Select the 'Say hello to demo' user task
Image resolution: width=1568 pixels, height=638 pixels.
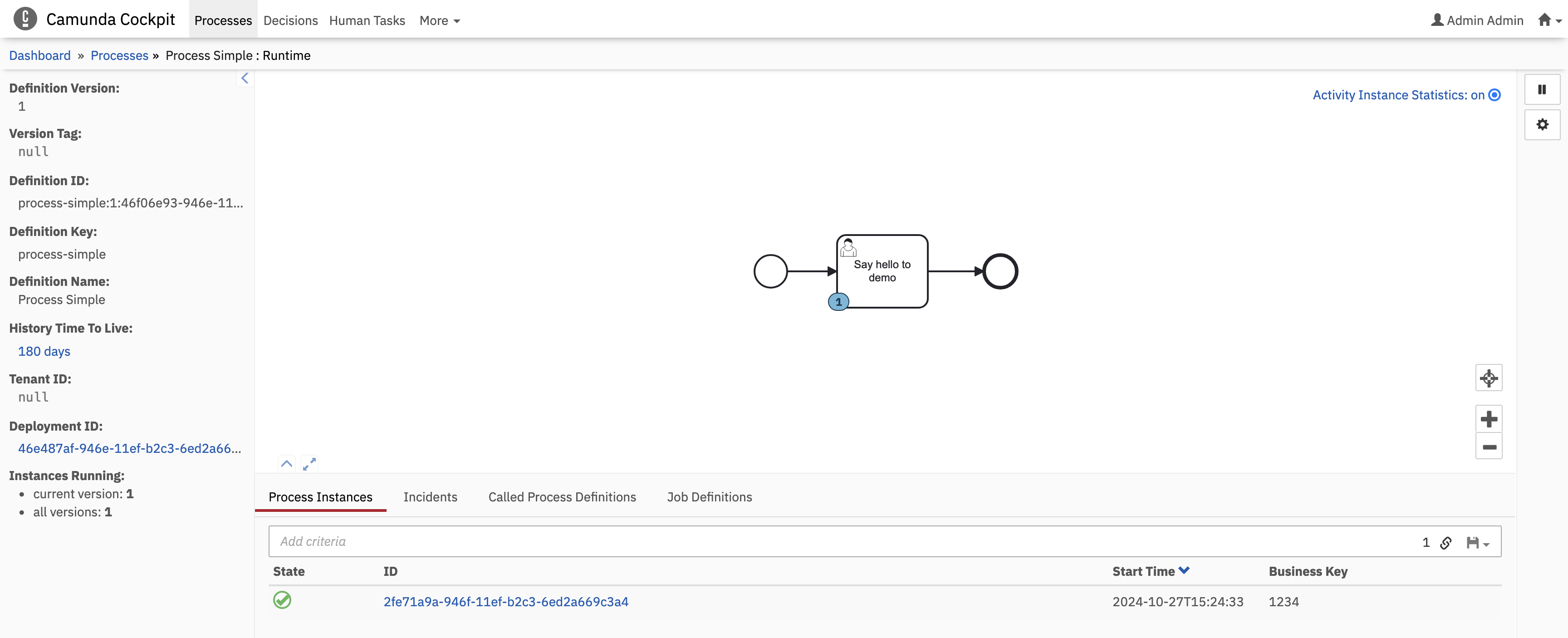point(882,271)
